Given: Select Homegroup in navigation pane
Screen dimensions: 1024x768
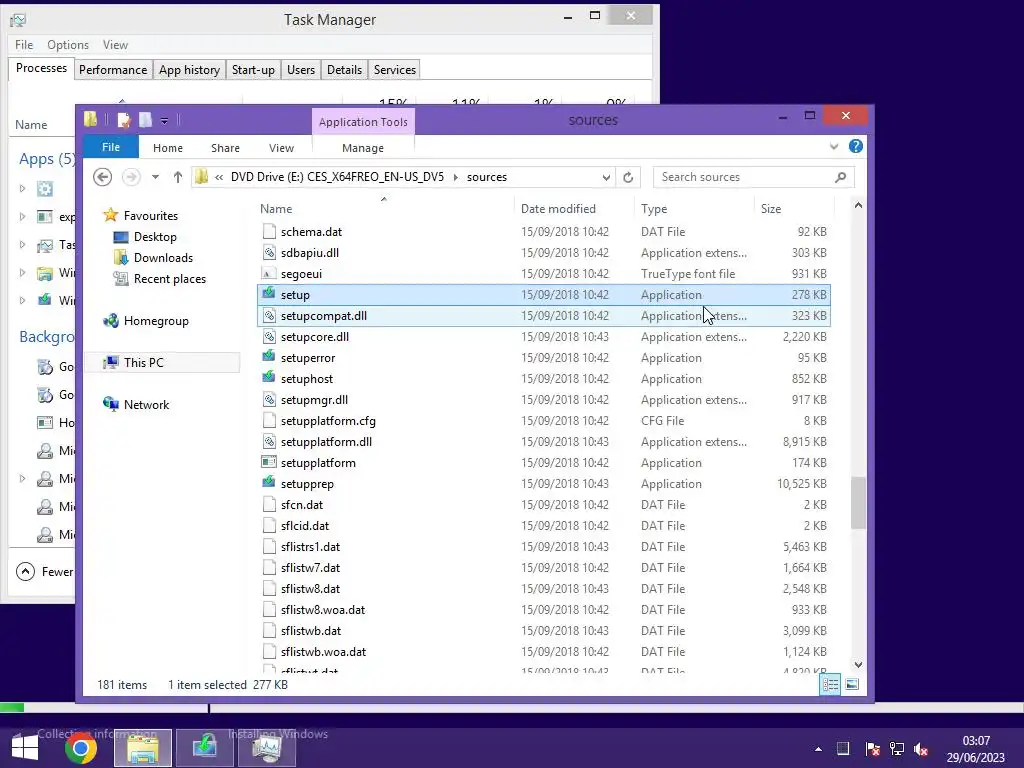Looking at the screenshot, I should (155, 321).
